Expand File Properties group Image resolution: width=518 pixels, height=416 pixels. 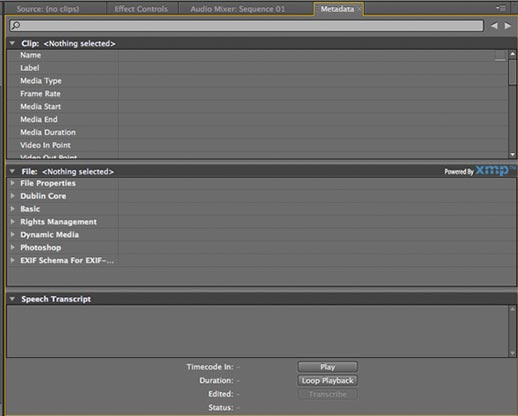click(13, 183)
